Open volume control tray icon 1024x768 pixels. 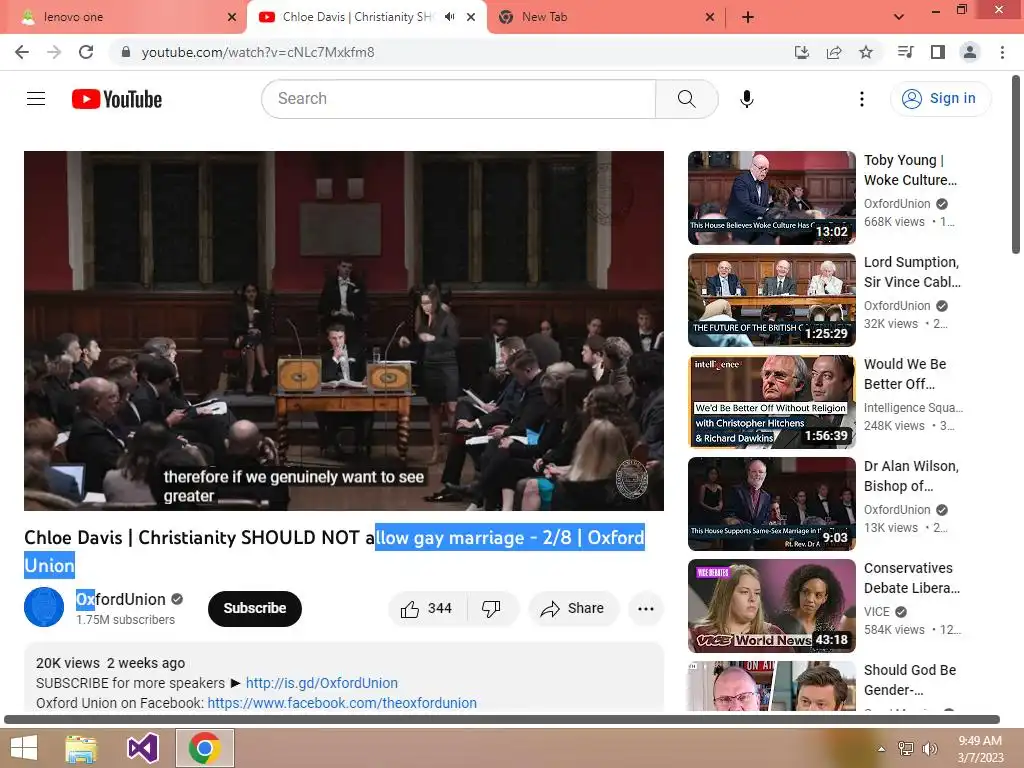(x=930, y=748)
